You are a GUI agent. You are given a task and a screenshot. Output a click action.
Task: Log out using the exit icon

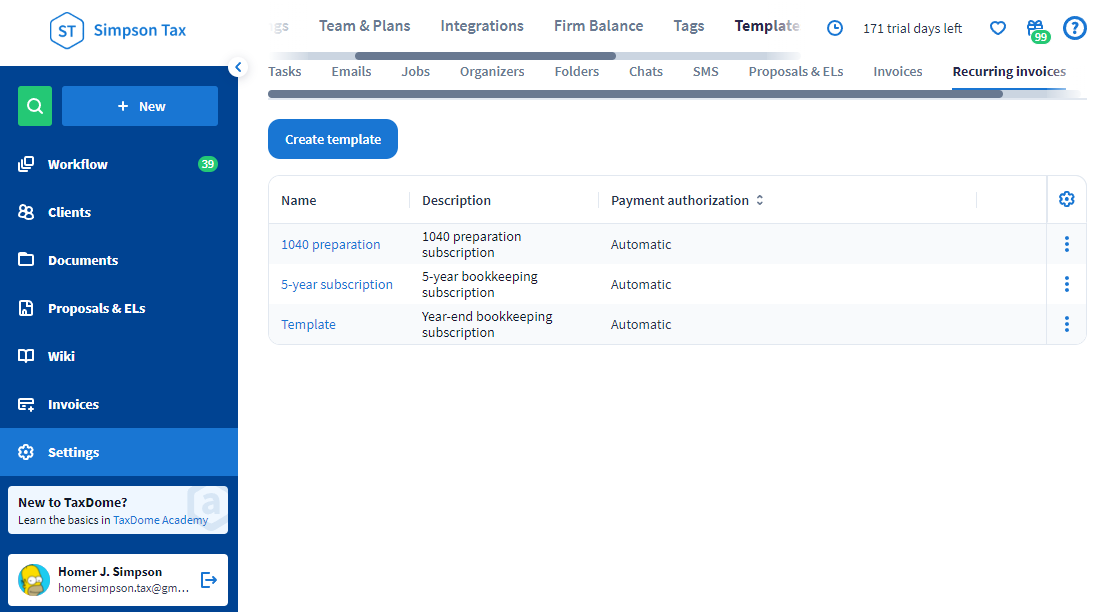pos(208,579)
